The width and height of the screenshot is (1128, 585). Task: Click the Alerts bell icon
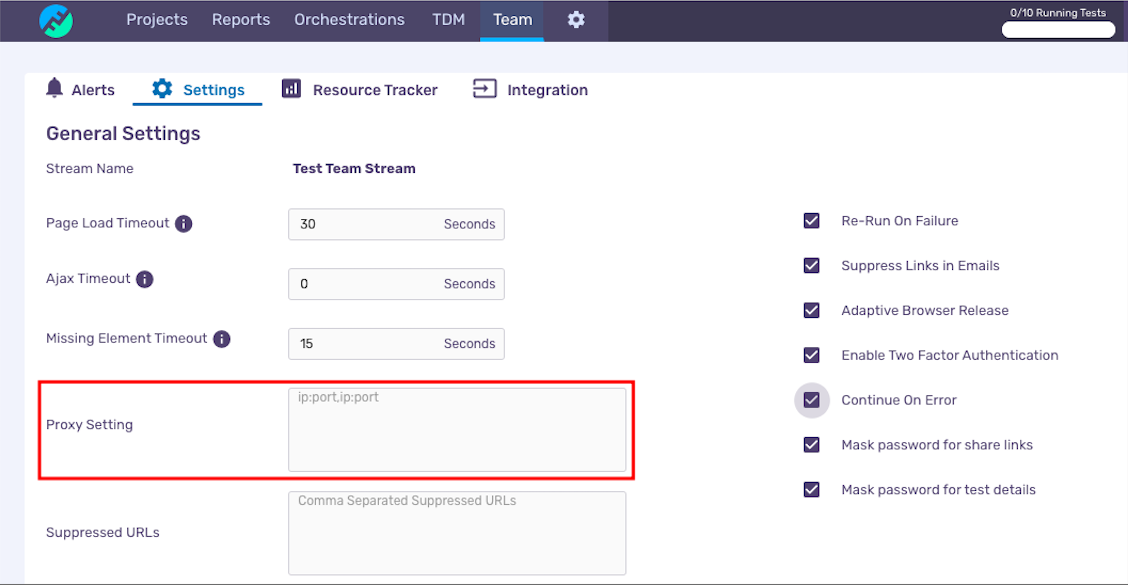coord(55,88)
